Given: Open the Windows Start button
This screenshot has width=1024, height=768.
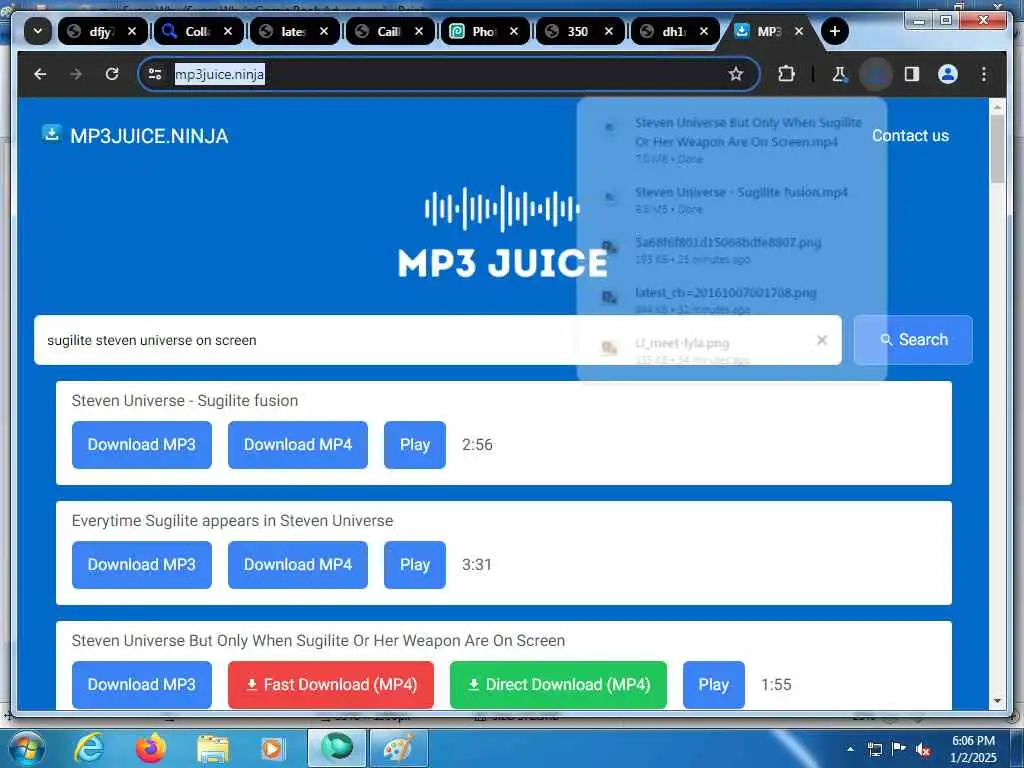Looking at the screenshot, I should click(26, 748).
